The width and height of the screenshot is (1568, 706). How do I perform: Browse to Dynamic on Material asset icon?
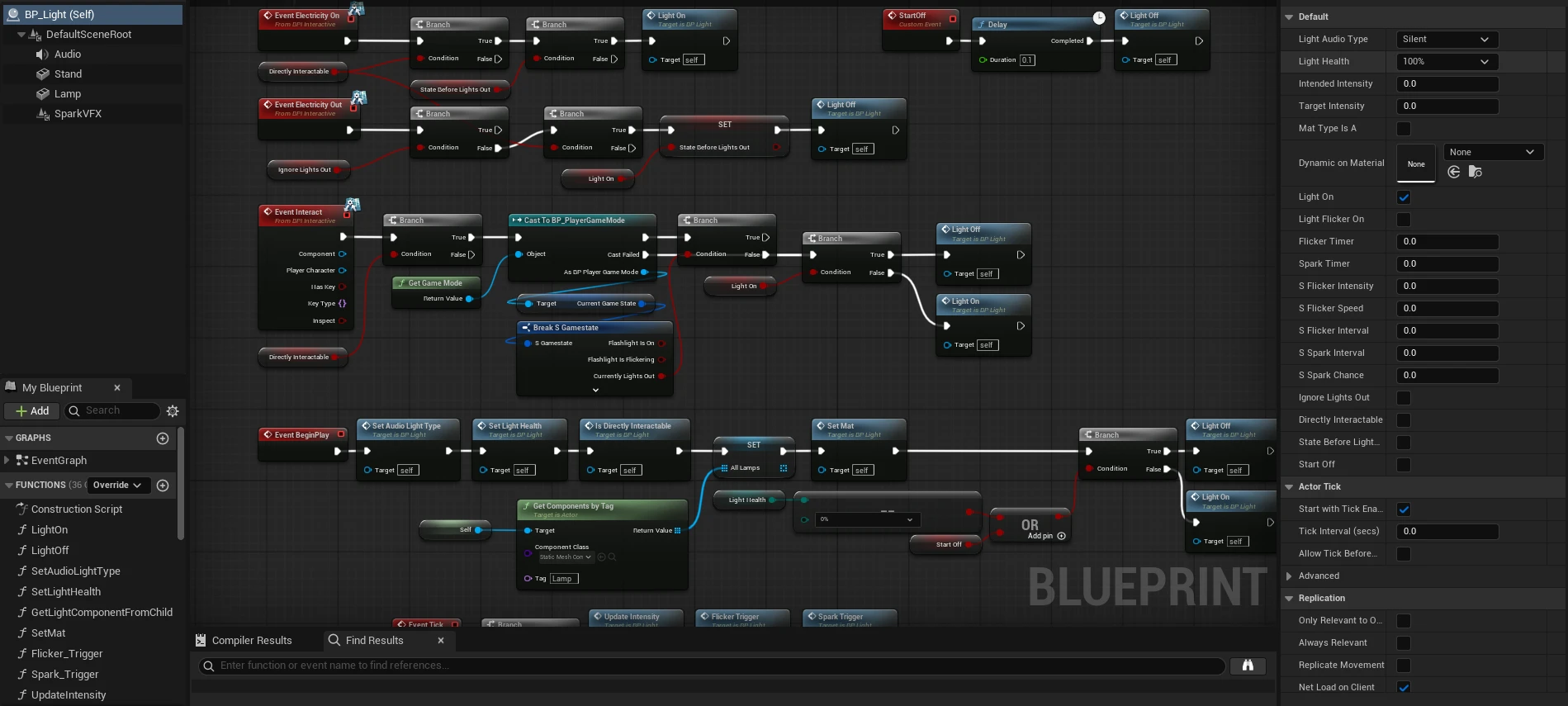pos(1476,172)
